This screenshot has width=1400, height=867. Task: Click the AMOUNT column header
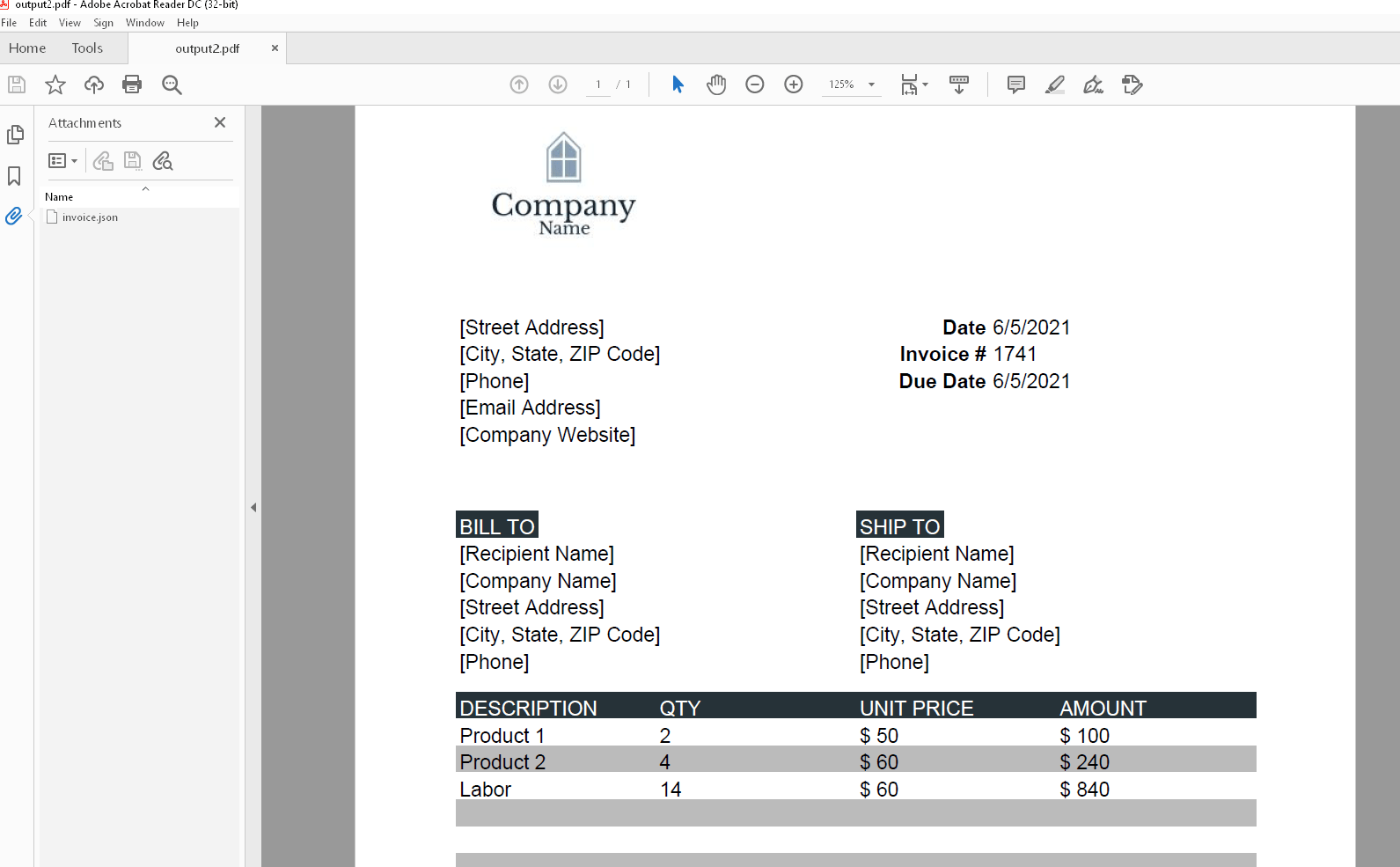pos(1103,708)
